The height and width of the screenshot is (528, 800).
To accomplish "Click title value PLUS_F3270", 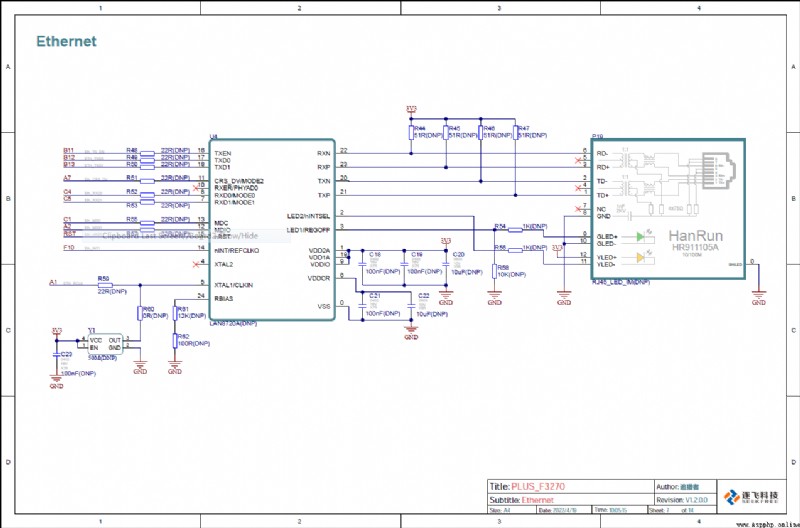I will pos(538,487).
